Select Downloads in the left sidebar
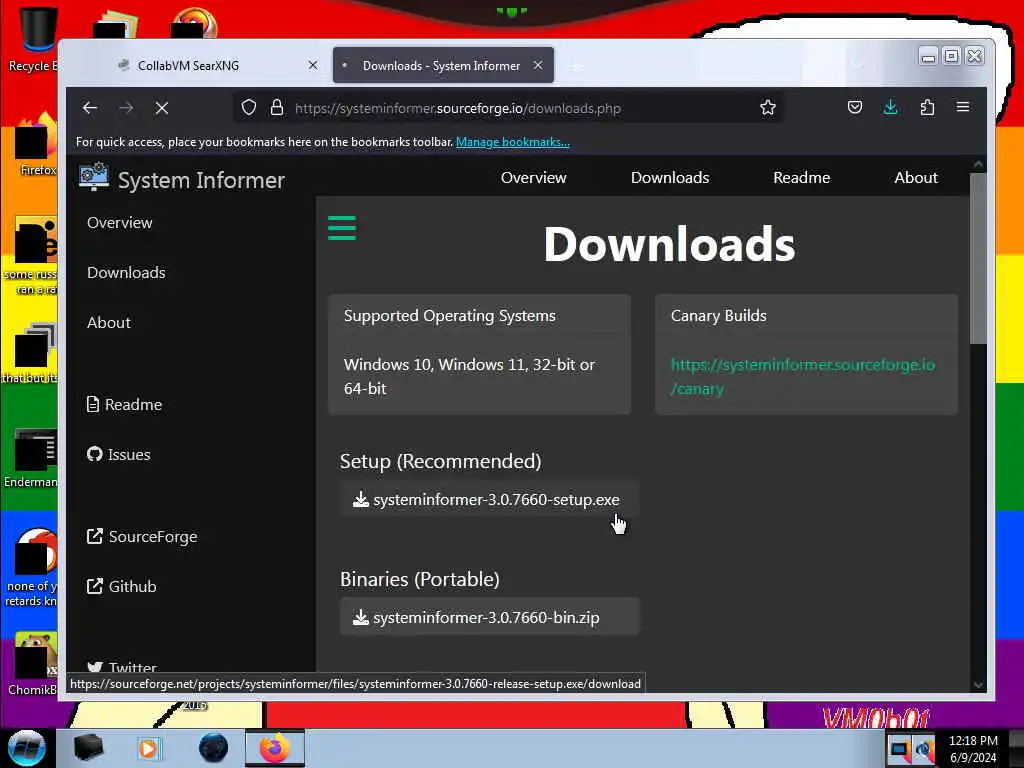 pyautogui.click(x=126, y=272)
